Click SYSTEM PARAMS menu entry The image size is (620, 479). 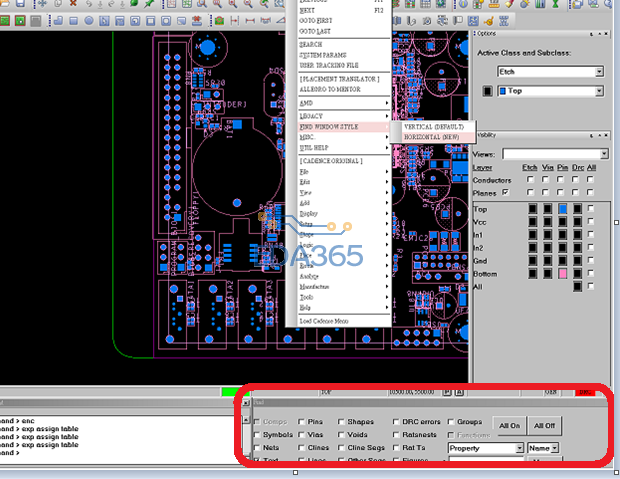(x=343, y=55)
